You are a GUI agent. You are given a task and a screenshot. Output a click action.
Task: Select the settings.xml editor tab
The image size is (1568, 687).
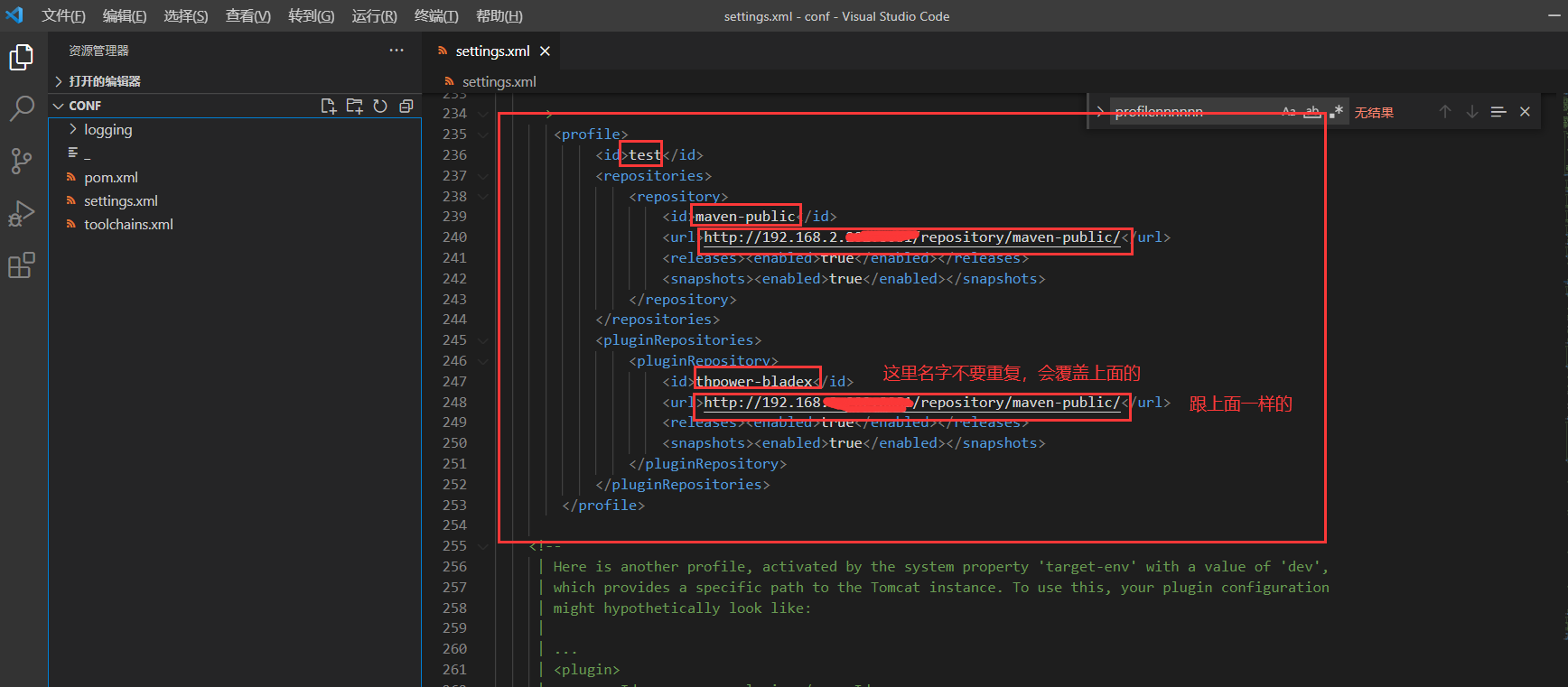click(492, 51)
